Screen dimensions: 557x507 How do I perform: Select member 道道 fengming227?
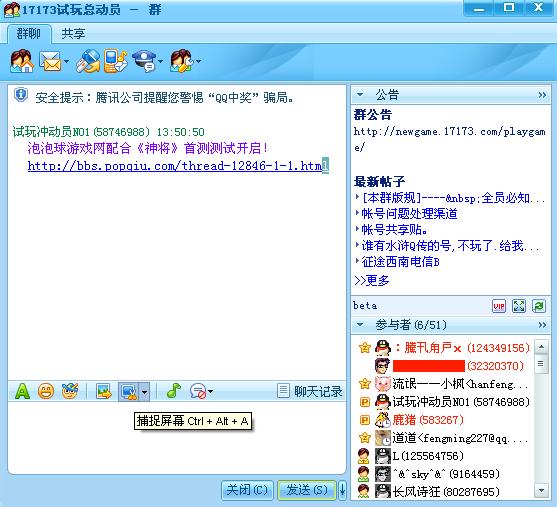click(444, 438)
